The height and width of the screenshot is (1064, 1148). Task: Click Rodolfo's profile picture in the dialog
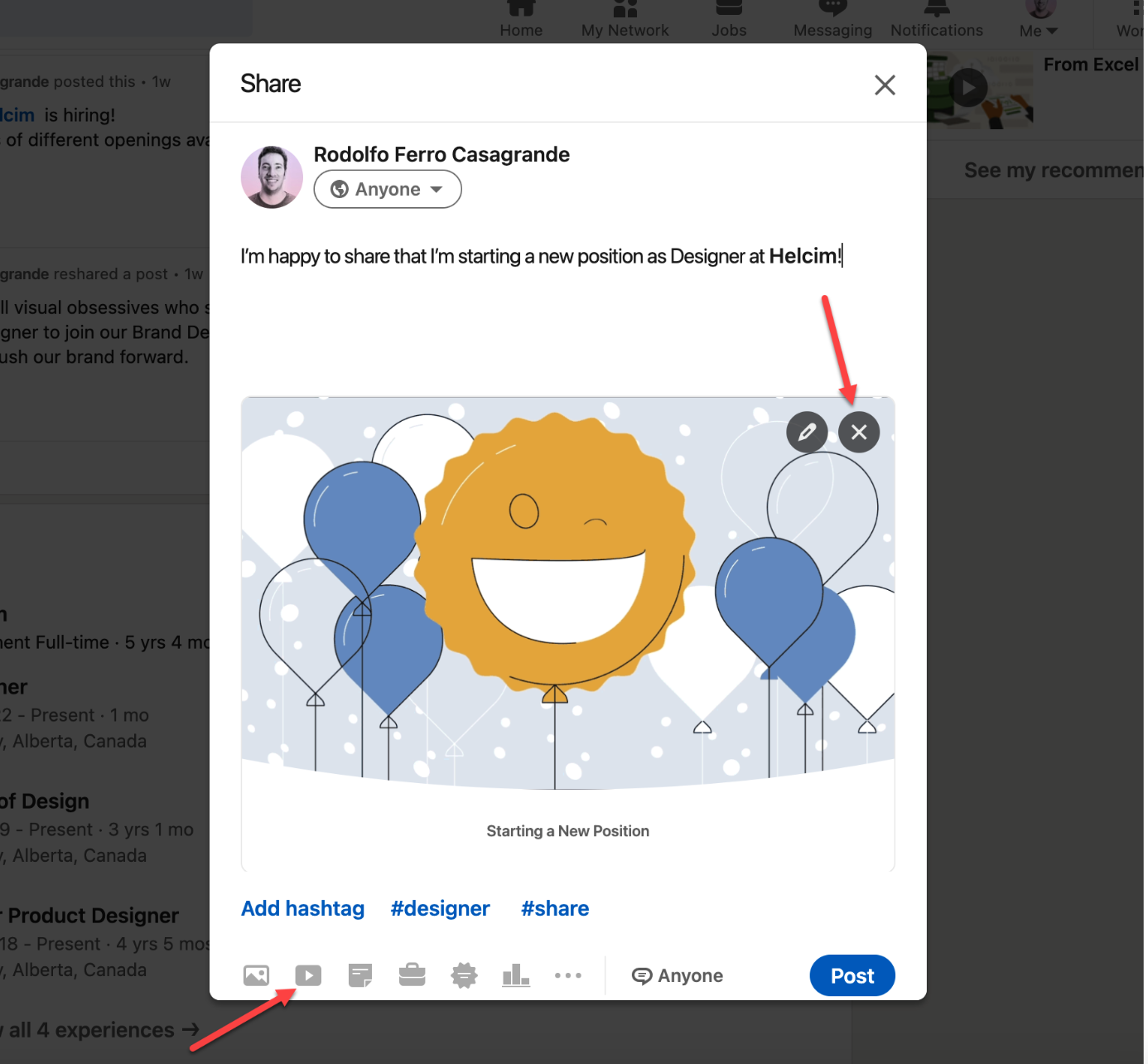tap(272, 177)
